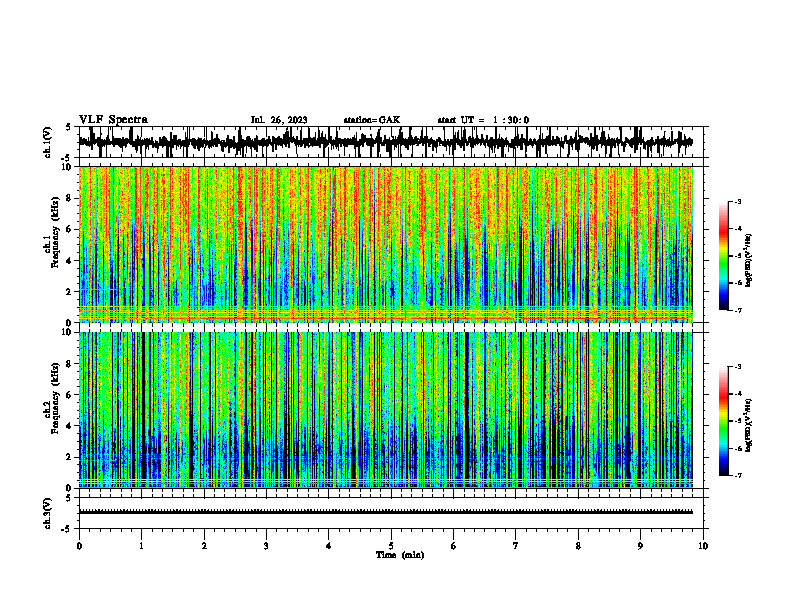Click the "station=GAK" header label

click(x=372, y=120)
